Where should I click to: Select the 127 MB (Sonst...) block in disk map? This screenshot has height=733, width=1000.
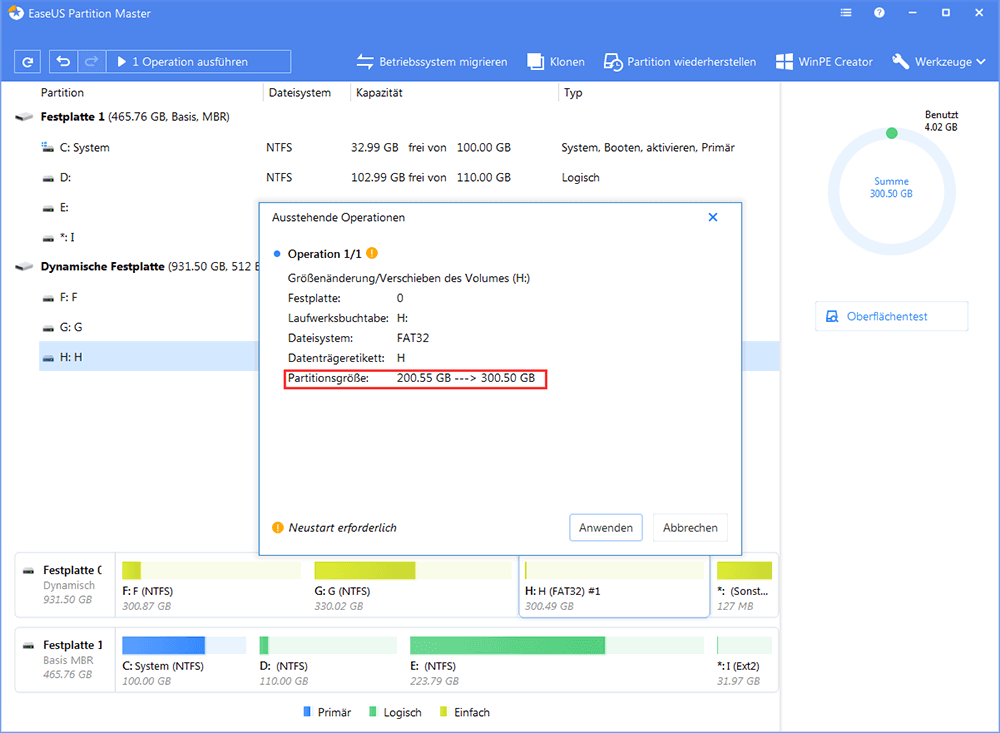(744, 586)
